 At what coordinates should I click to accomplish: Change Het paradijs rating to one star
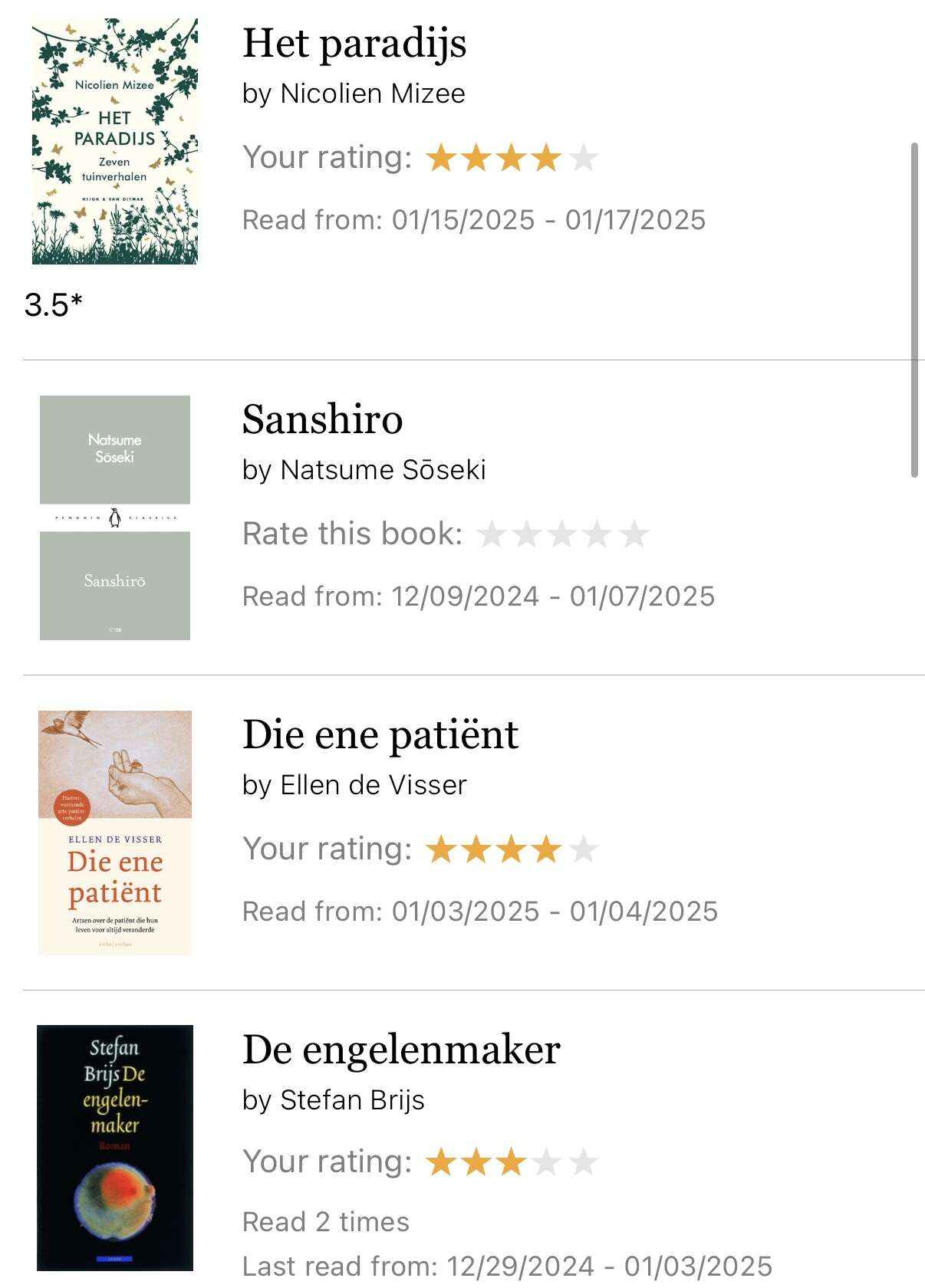441,158
